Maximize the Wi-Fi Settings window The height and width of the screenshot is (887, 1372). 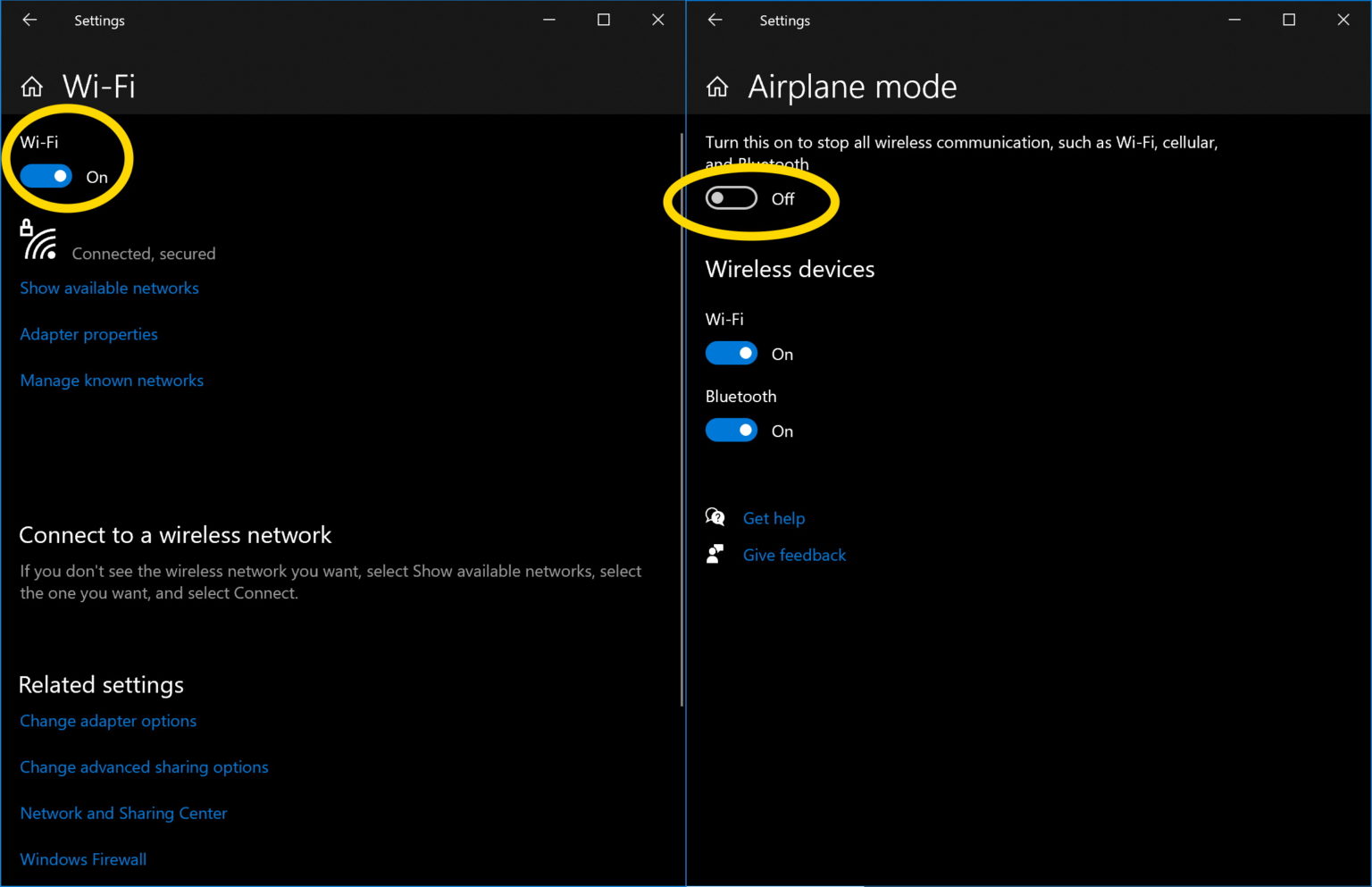pos(604,20)
